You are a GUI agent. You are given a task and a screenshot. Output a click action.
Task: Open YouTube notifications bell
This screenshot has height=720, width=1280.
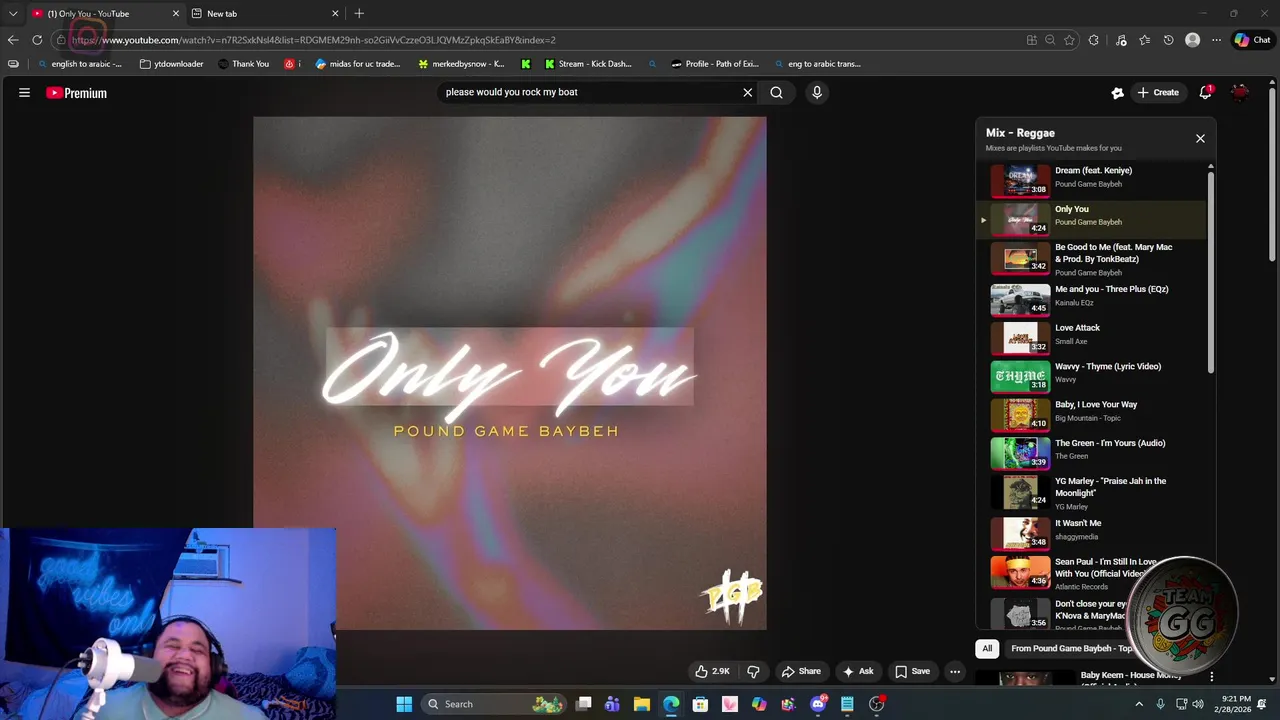1206,92
